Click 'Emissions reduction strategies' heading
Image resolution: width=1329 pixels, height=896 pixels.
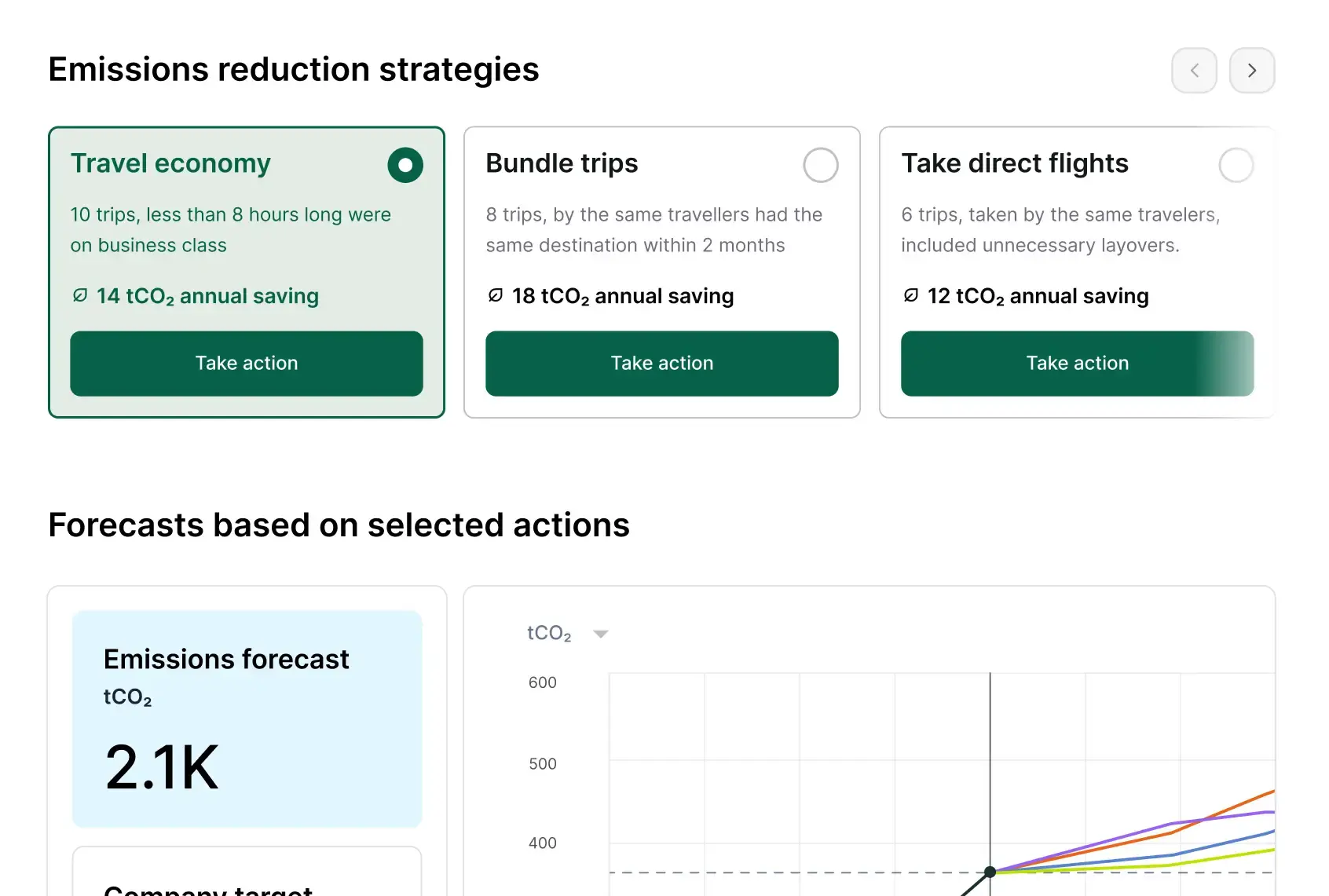click(x=294, y=70)
